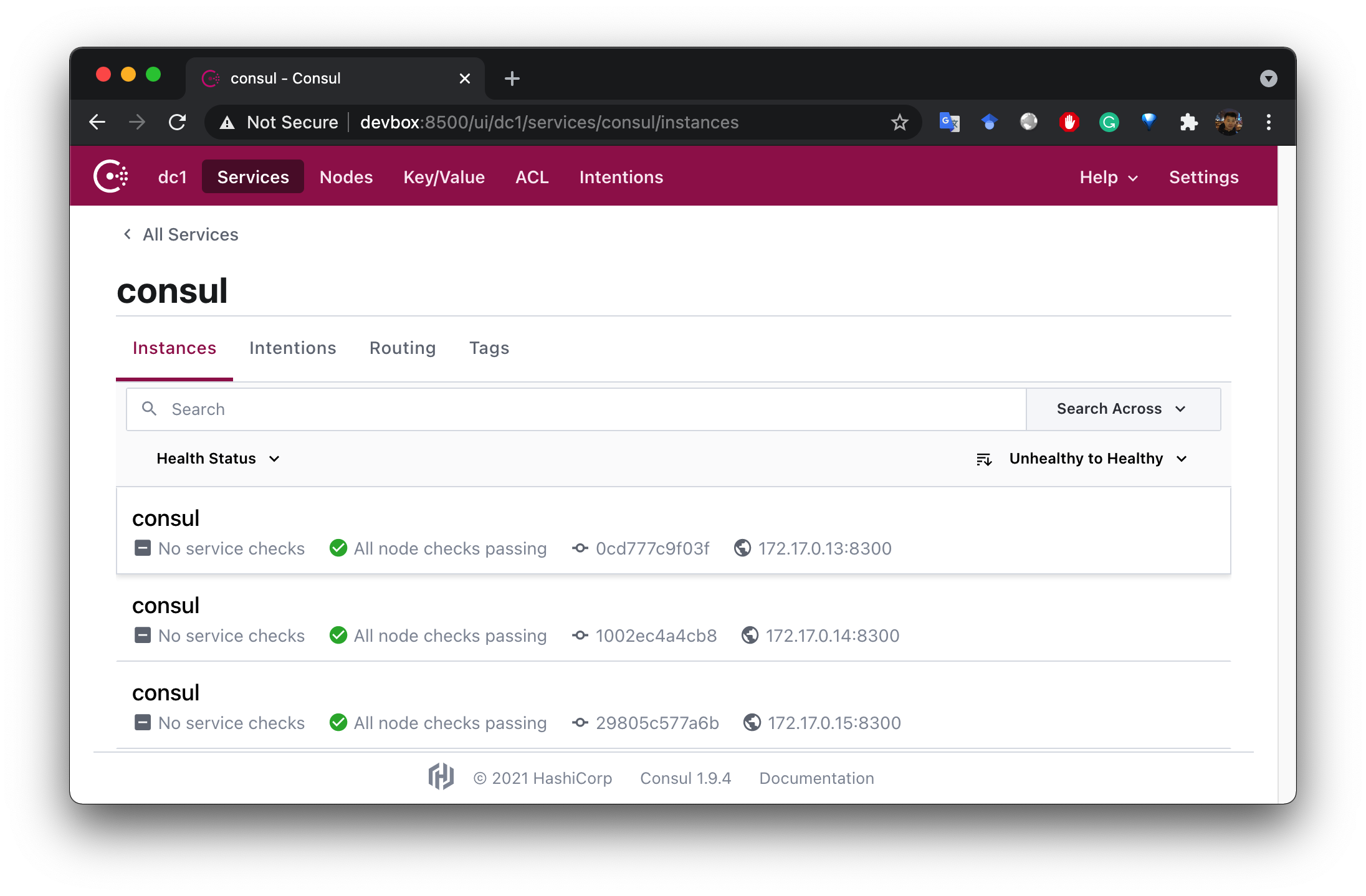Image resolution: width=1366 pixels, height=896 pixels.
Task: Click the green check icon for node 0cd777c9f03f
Action: click(338, 548)
